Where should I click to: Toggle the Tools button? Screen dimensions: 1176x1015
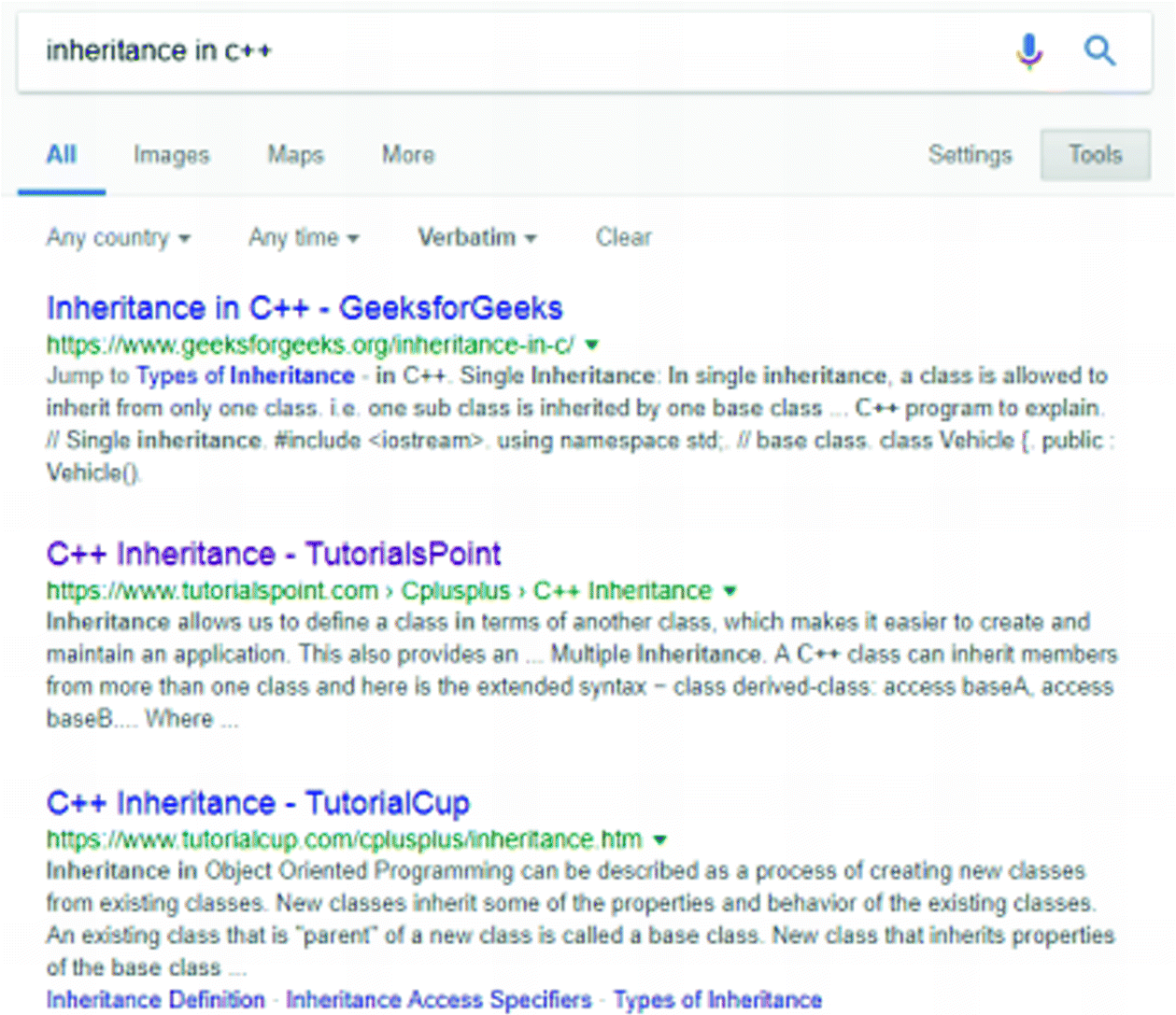pyautogui.click(x=1096, y=155)
